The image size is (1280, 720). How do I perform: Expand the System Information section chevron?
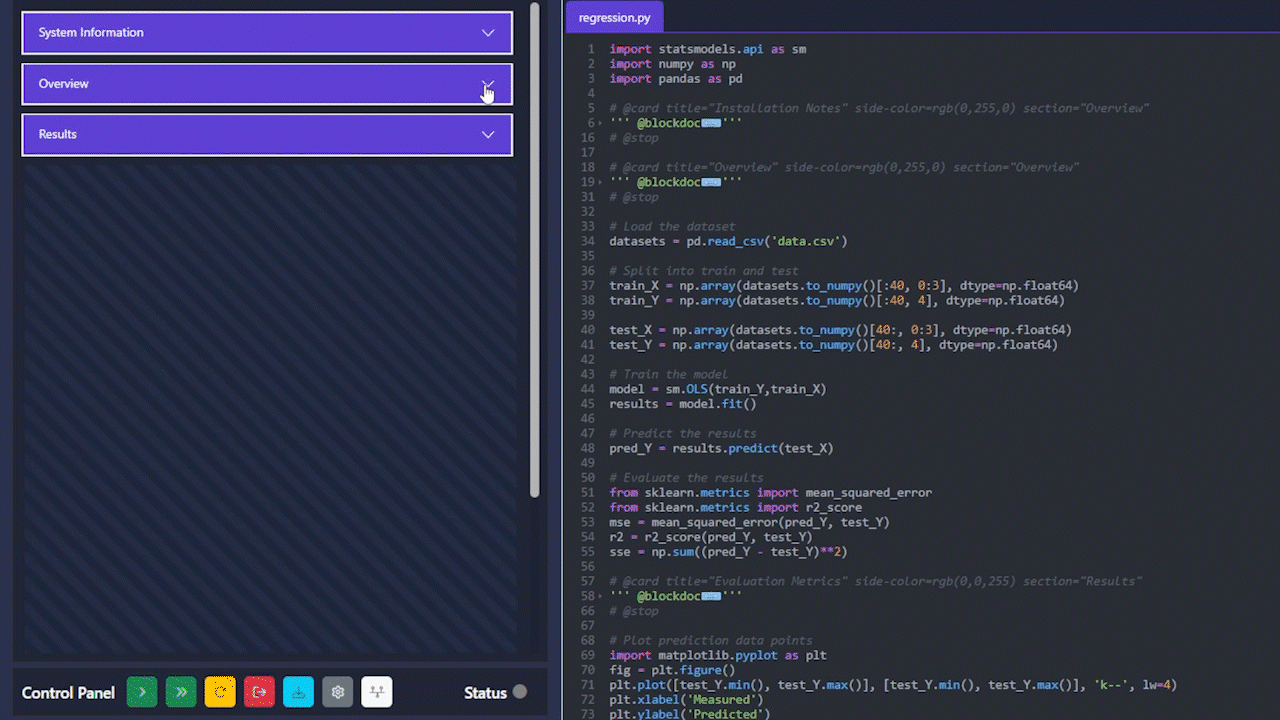click(x=488, y=33)
